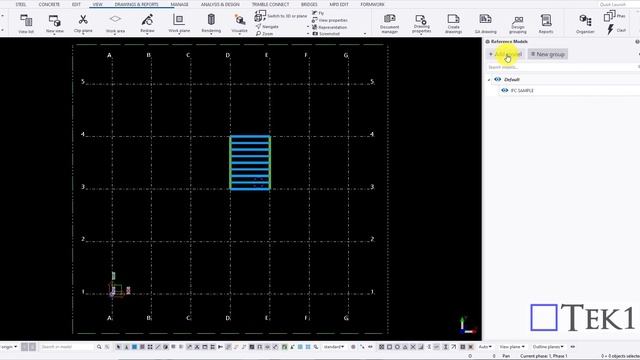Open the BRIDGES ribbon tab
Screen dimensions: 640x360
click(309, 4)
